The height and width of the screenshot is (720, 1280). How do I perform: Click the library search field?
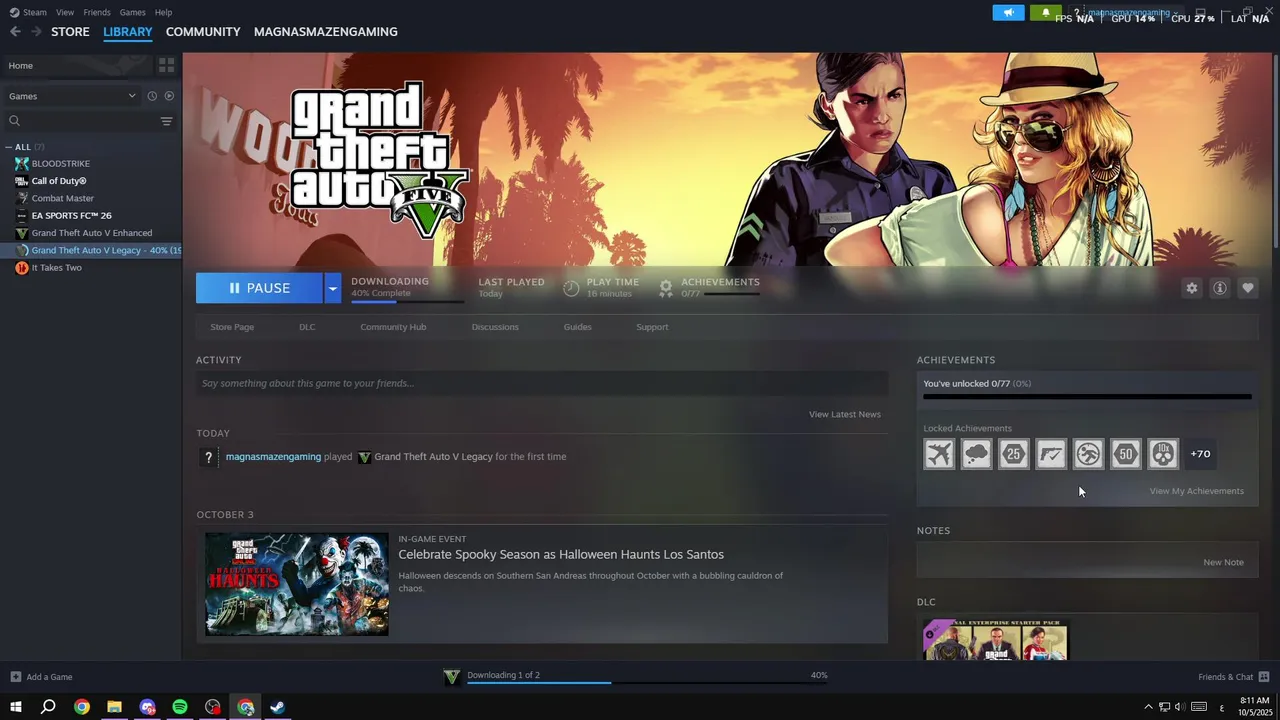[82, 121]
